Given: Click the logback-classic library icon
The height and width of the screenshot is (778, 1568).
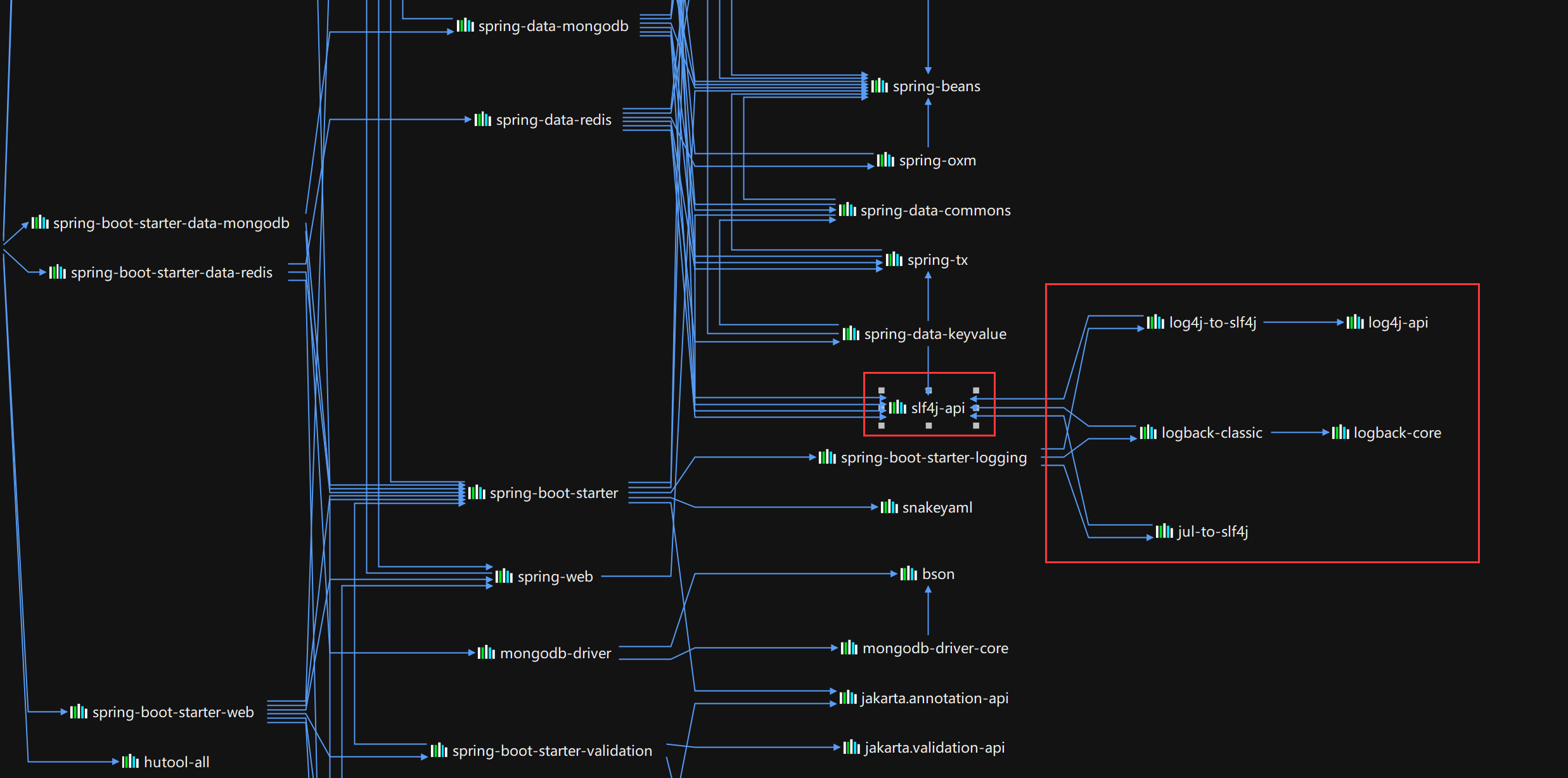Looking at the screenshot, I should pyautogui.click(x=1148, y=432).
